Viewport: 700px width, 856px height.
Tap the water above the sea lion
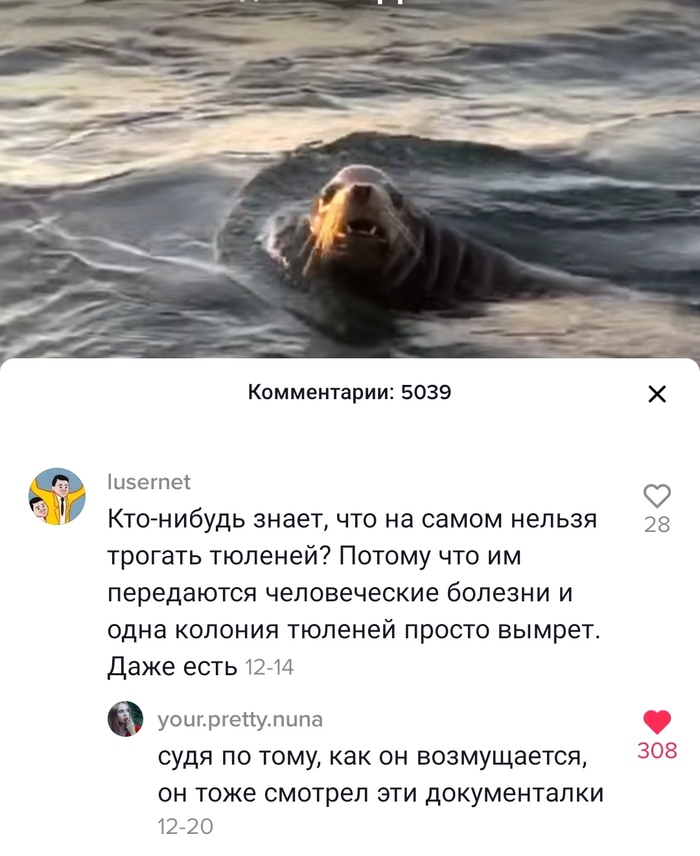tap(349, 82)
